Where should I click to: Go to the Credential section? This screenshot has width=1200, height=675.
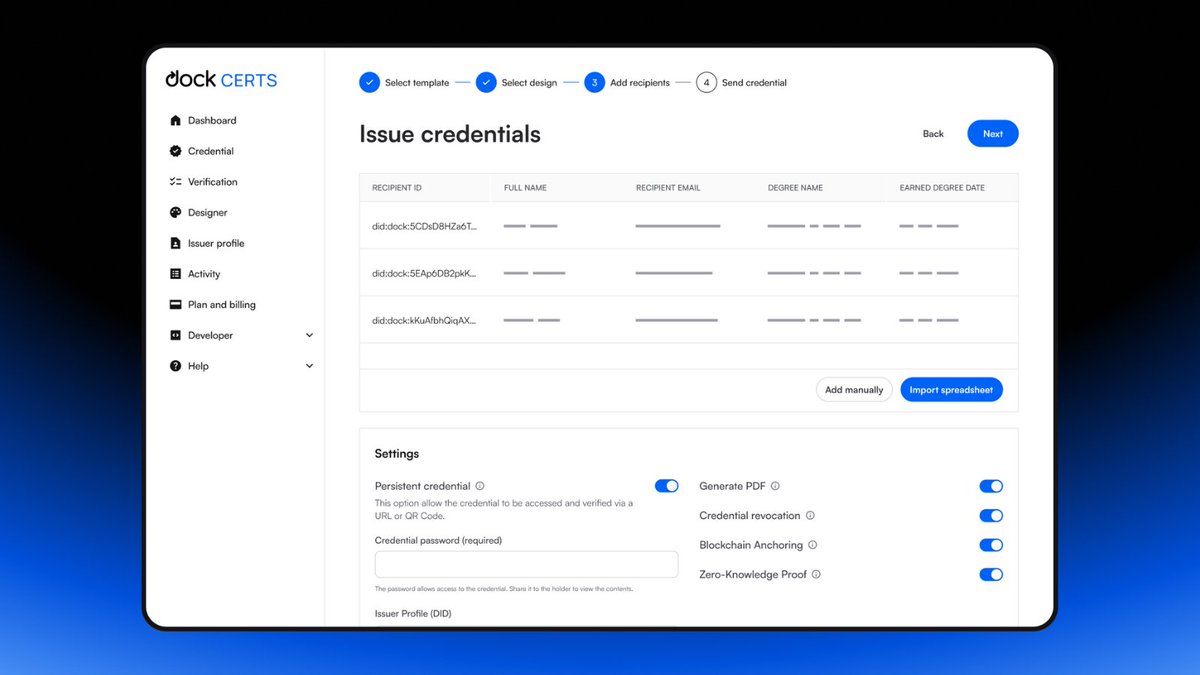point(211,151)
